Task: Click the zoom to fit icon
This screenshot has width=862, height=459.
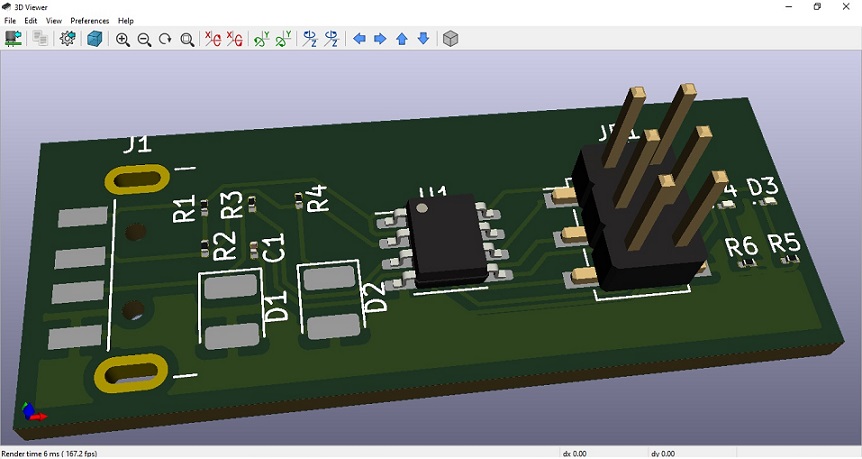Action: pos(187,39)
